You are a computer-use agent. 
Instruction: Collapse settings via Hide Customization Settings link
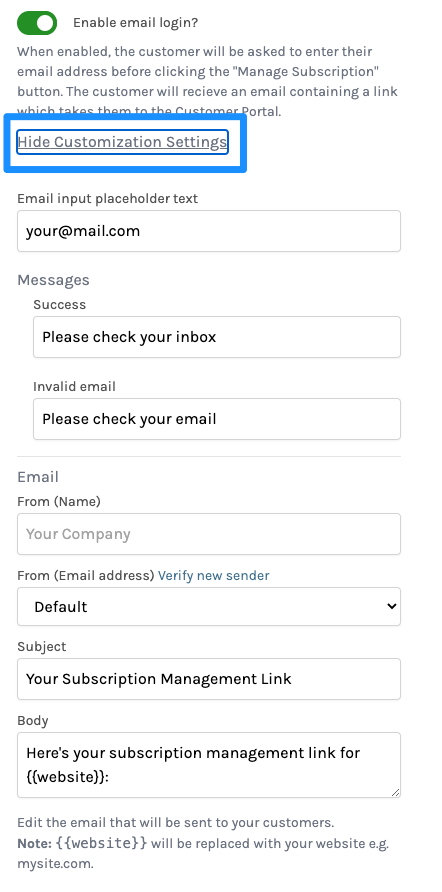[122, 142]
